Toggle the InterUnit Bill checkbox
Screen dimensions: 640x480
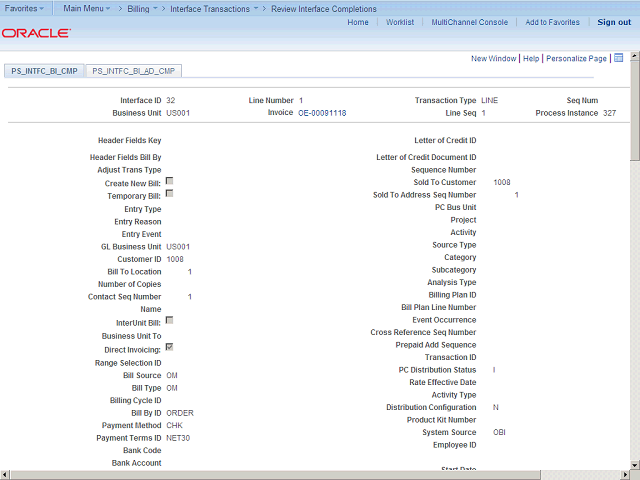169,320
